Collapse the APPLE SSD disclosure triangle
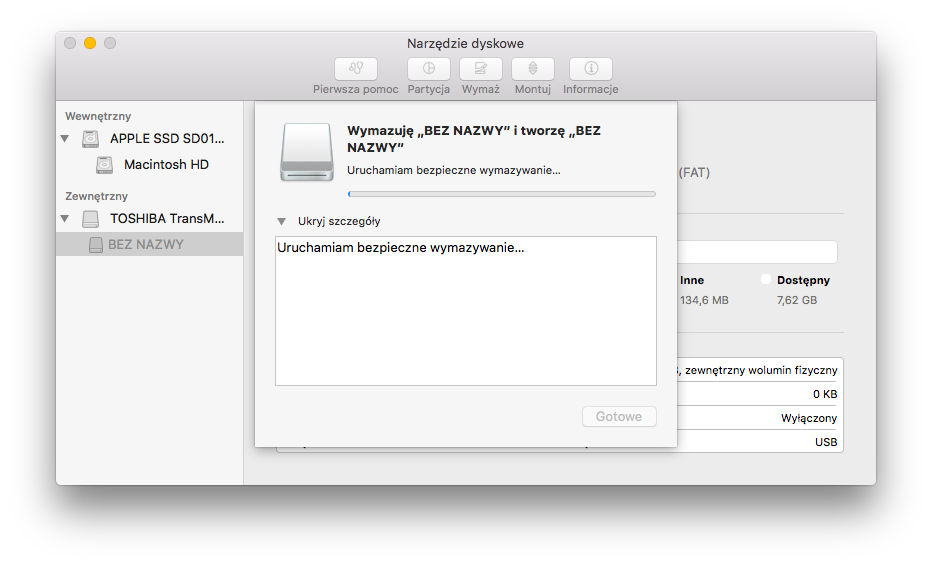This screenshot has height=565, width=932. pos(65,139)
